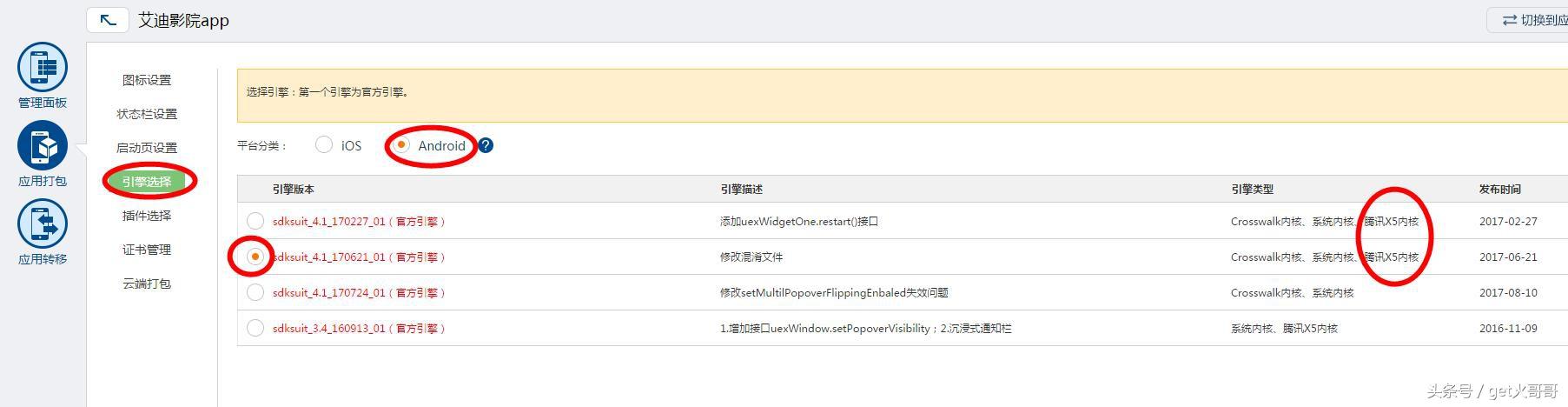The image size is (1568, 407).
Task: Click the 平台分类 label
Action: tap(261, 146)
